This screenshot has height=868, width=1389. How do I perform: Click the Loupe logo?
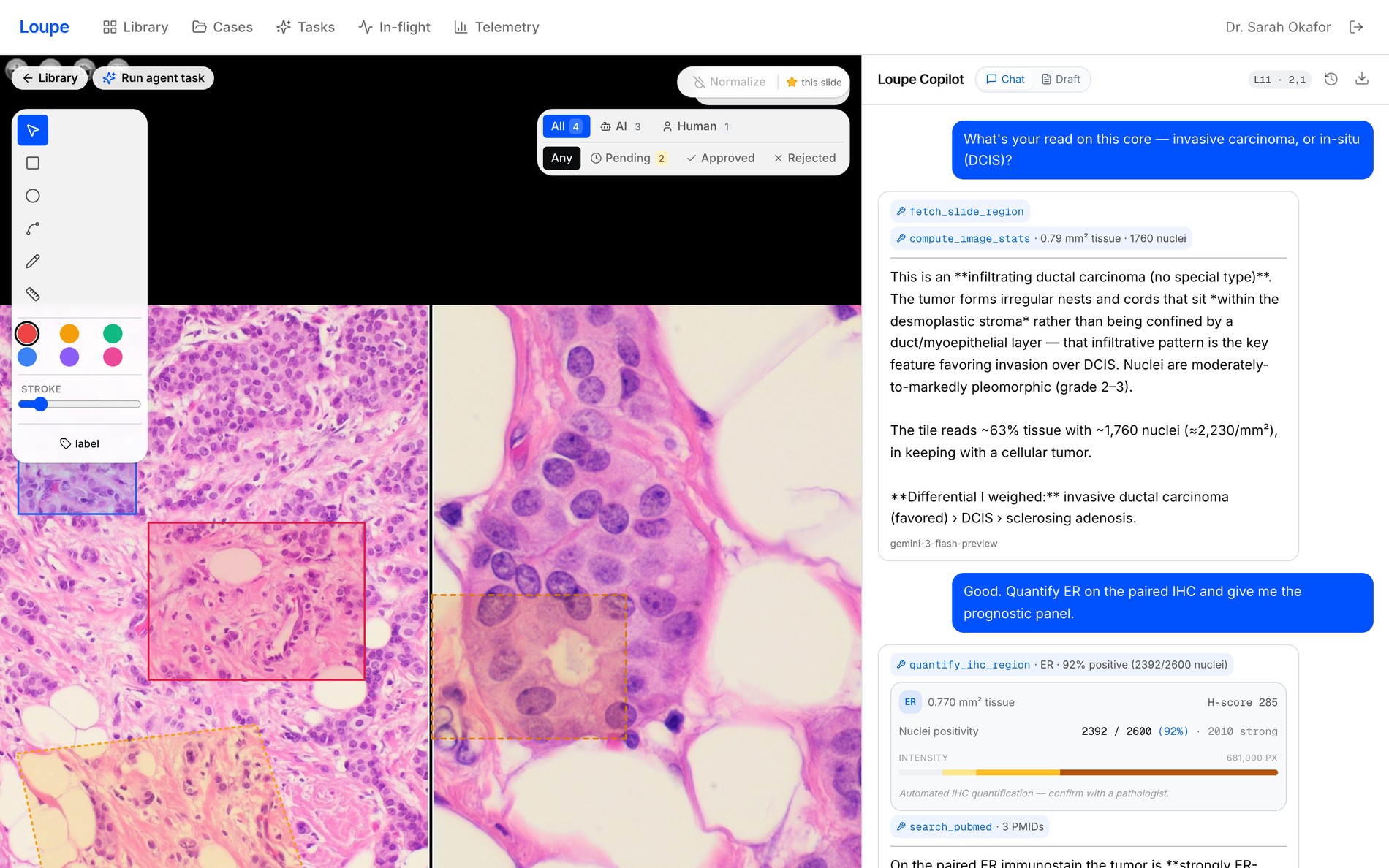[x=44, y=27]
